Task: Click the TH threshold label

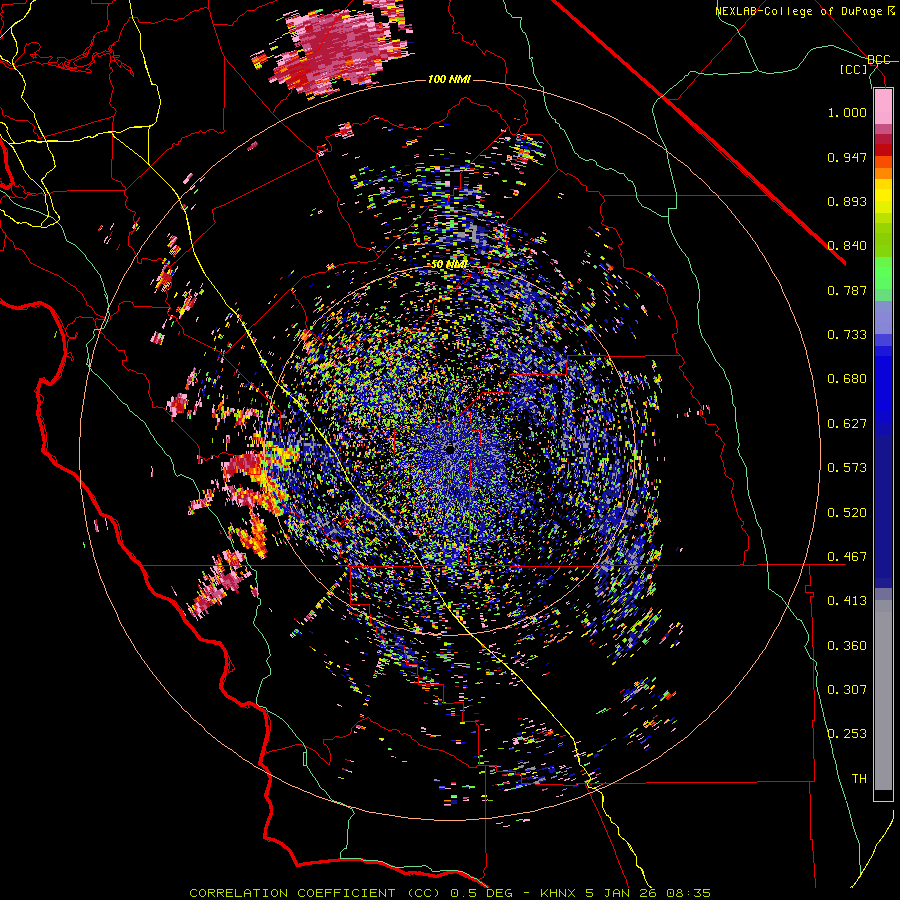Action: [859, 779]
